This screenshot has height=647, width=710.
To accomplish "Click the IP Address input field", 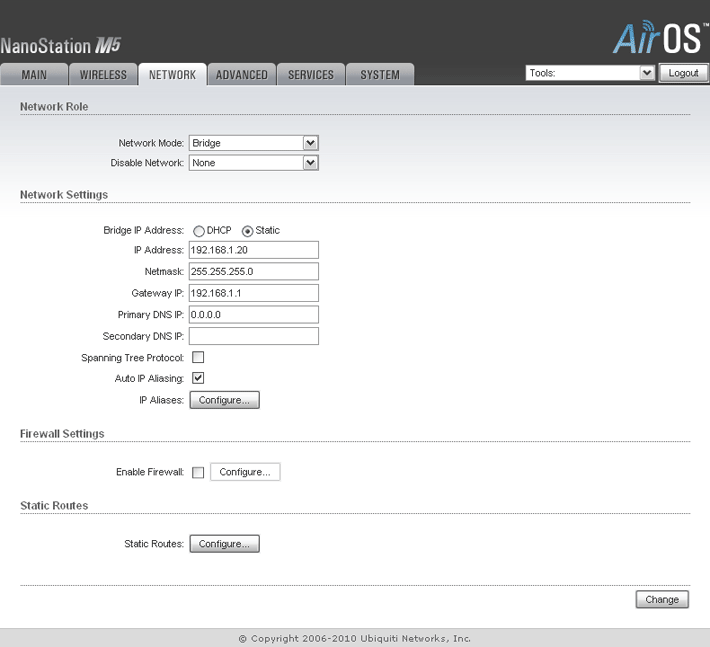I will click(x=254, y=250).
